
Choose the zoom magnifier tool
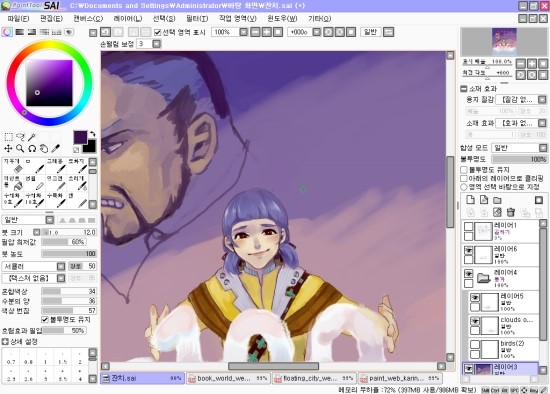pos(20,148)
